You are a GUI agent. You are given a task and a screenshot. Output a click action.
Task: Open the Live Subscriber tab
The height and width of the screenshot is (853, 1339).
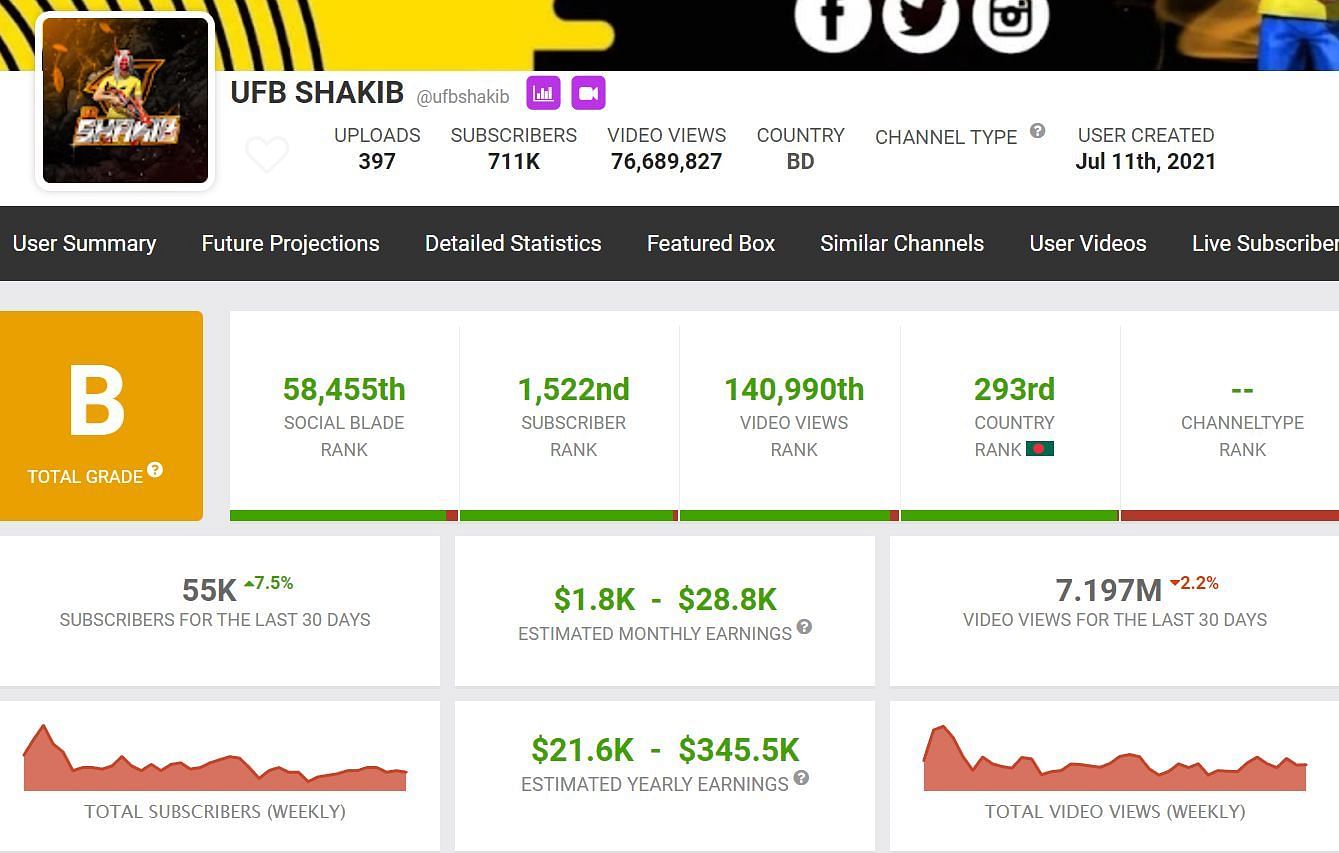pyautogui.click(x=1265, y=243)
